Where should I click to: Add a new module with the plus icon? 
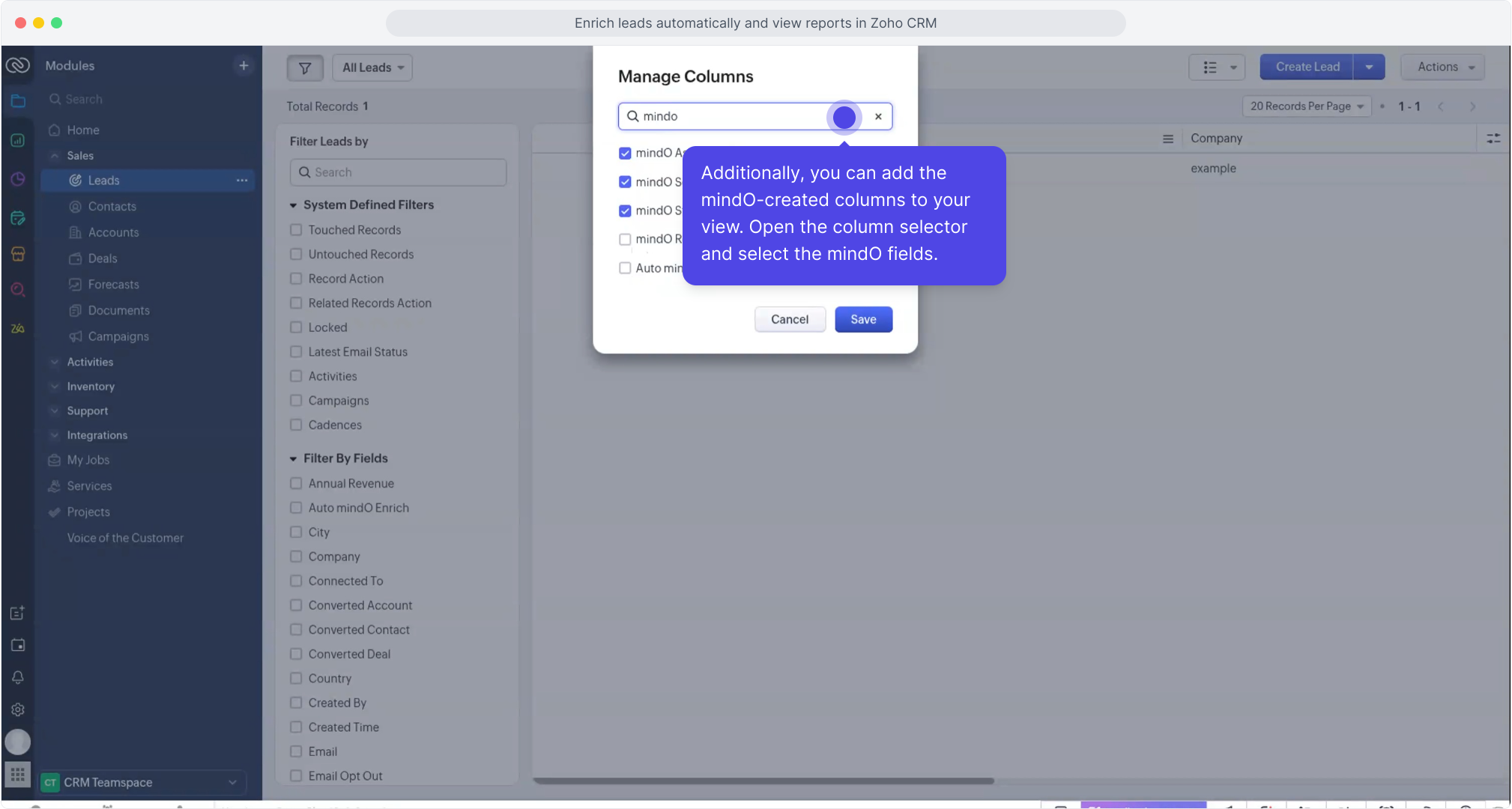pyautogui.click(x=244, y=65)
